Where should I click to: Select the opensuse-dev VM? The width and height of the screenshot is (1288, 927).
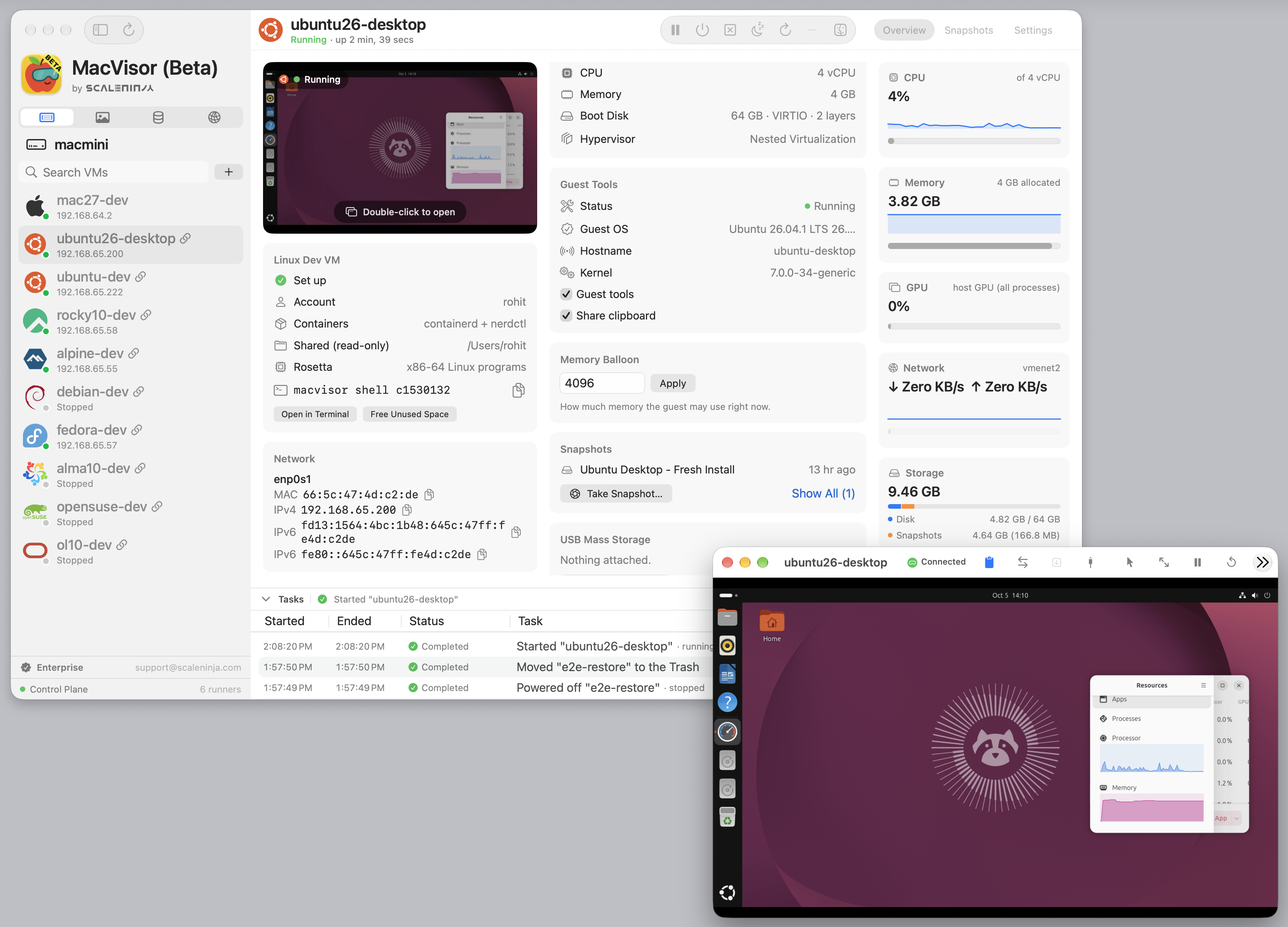(131, 513)
